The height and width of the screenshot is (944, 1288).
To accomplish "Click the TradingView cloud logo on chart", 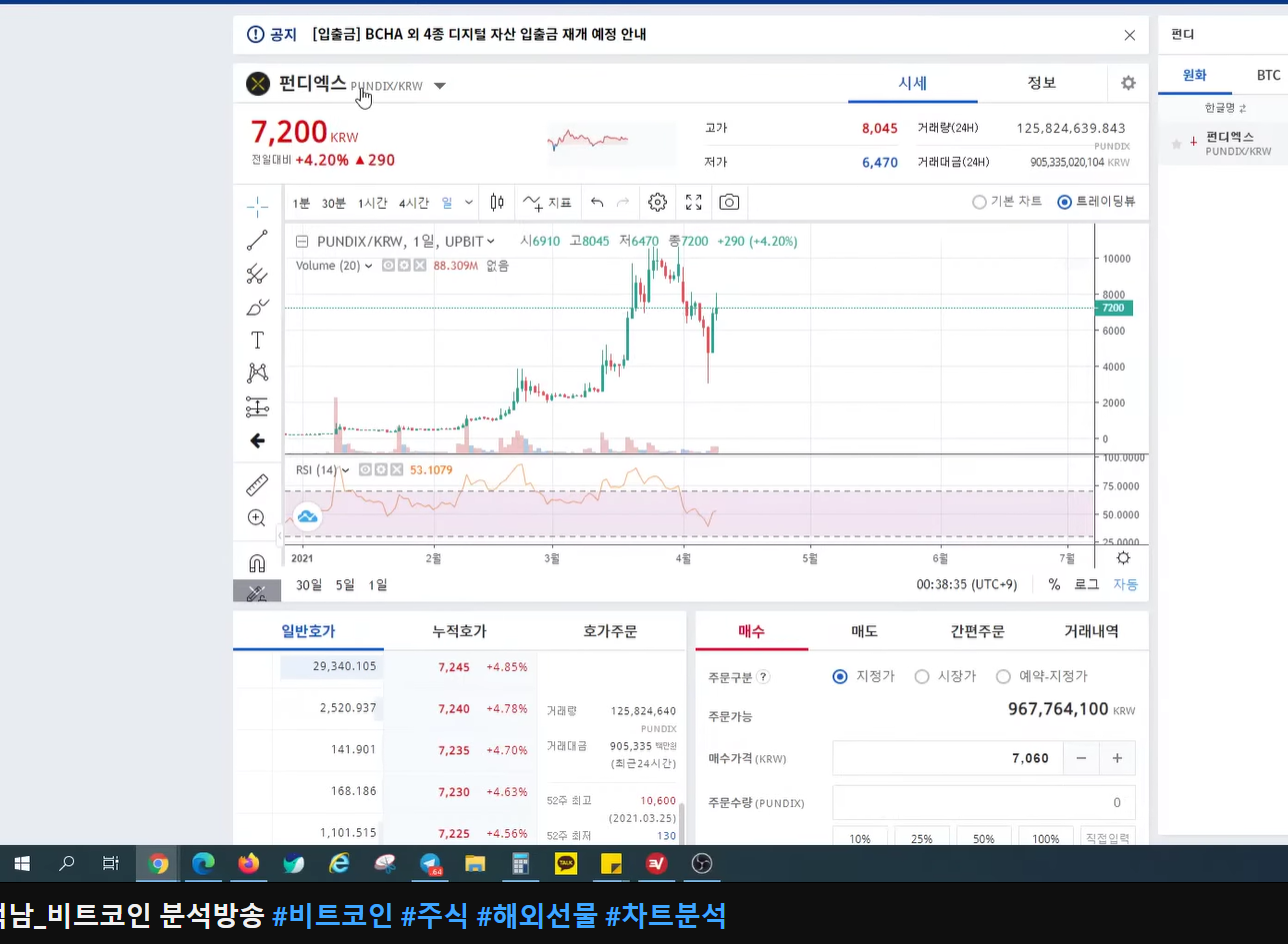I will tap(307, 517).
